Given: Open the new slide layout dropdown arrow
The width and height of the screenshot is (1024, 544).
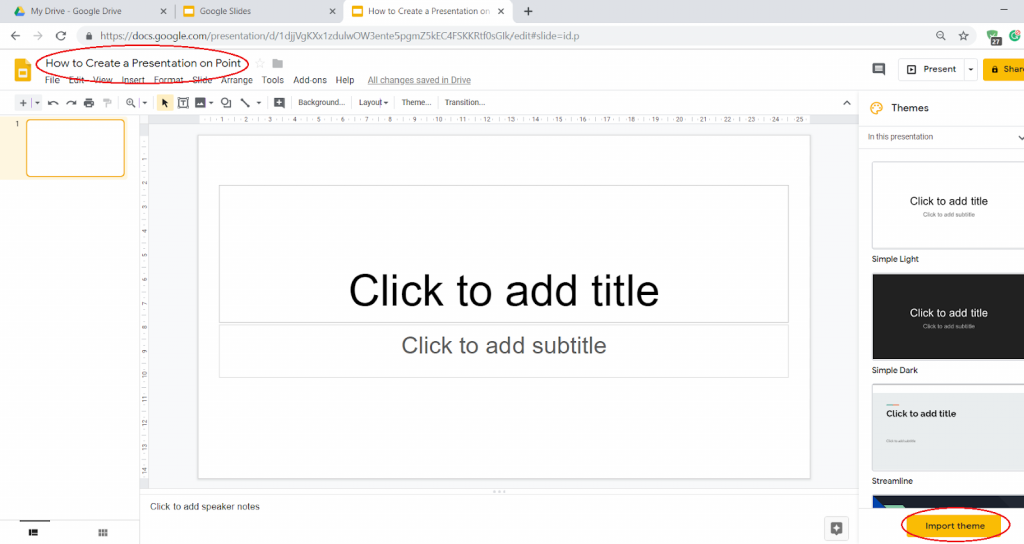Looking at the screenshot, I should pyautogui.click(x=37, y=102).
